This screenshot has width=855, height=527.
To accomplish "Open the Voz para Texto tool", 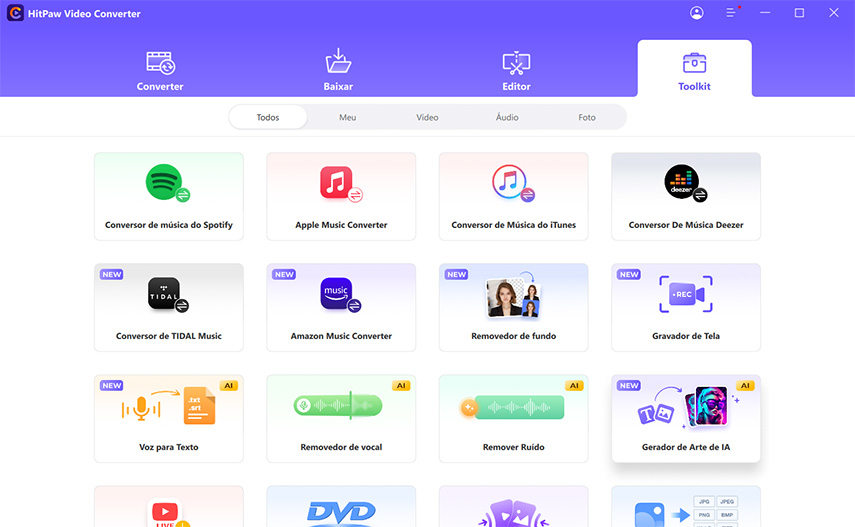I will 168,418.
